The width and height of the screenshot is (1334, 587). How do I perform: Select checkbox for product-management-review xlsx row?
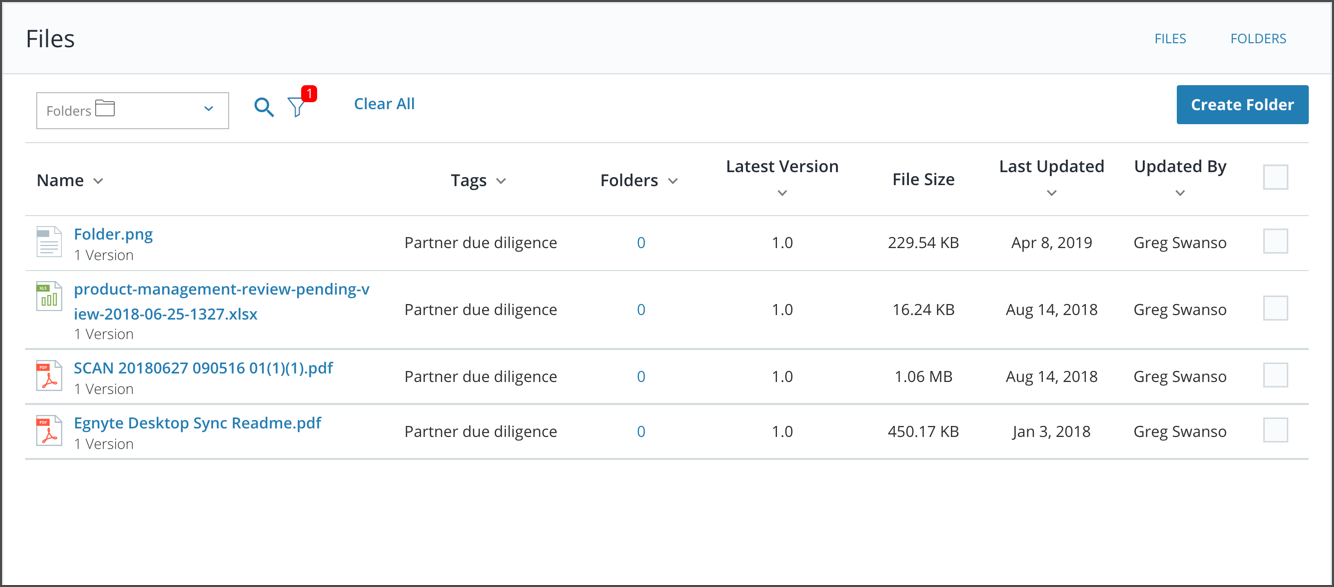(x=1275, y=308)
